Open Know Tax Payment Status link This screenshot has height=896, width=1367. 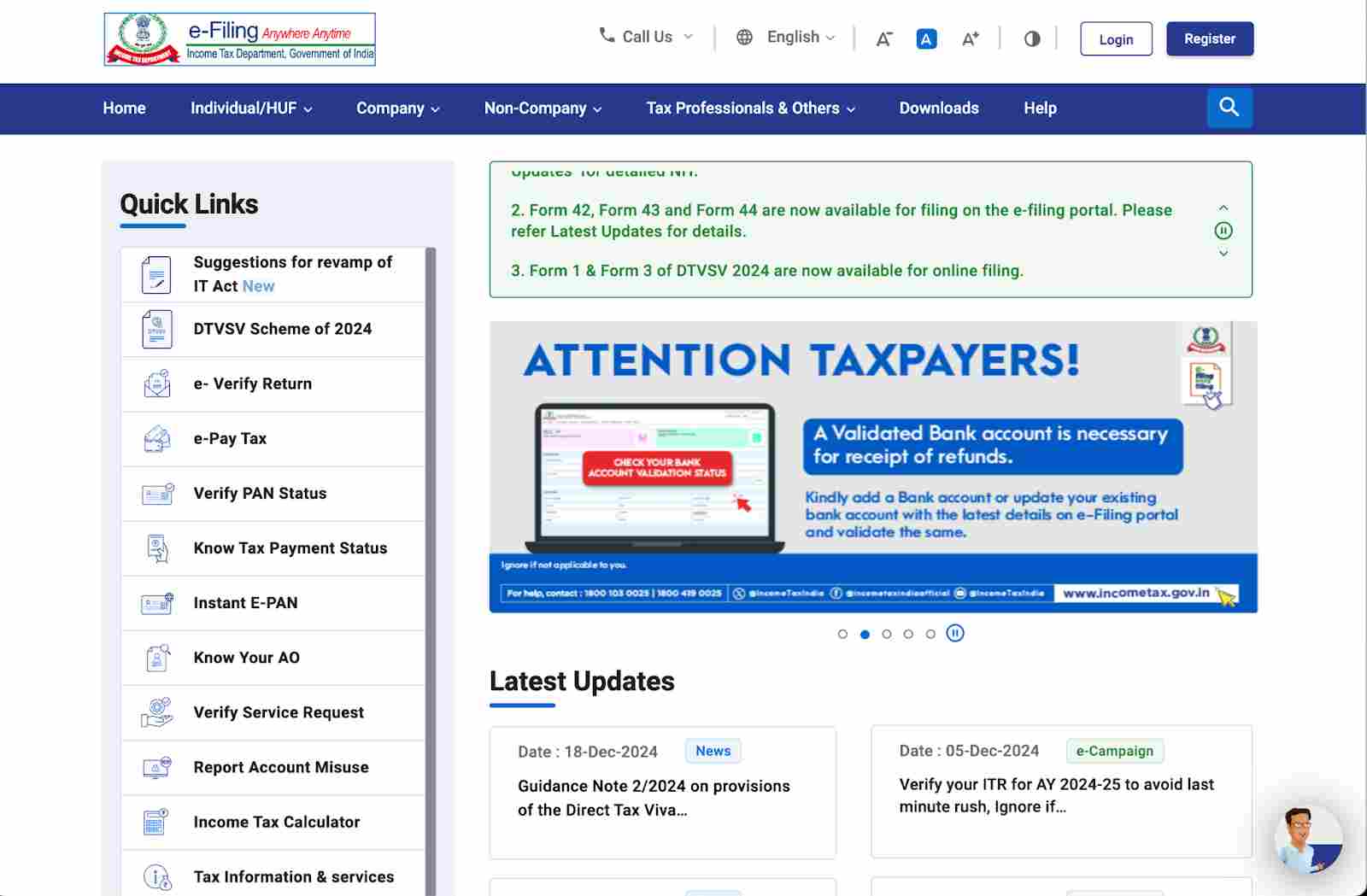[x=273, y=548]
